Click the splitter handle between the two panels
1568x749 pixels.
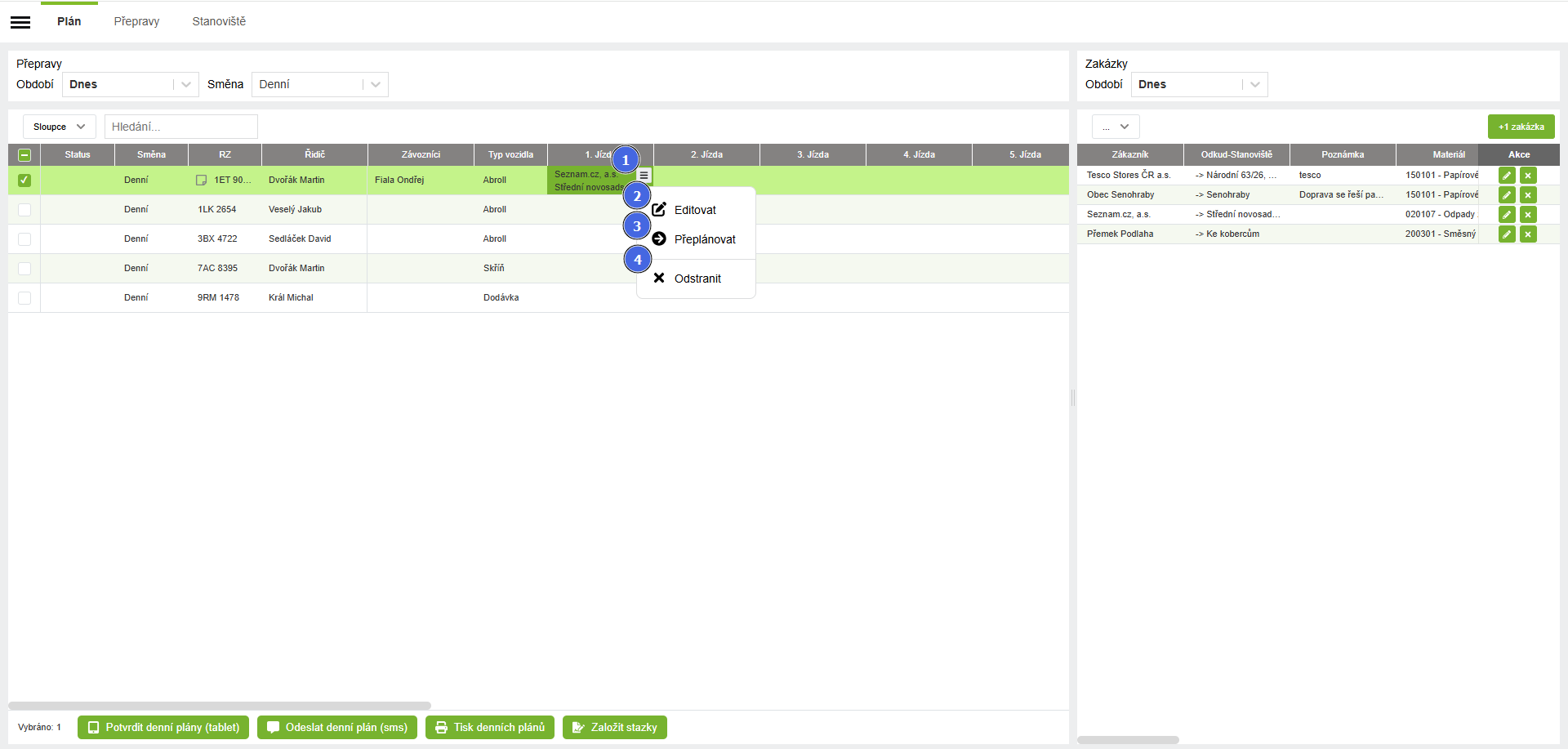(x=1073, y=398)
